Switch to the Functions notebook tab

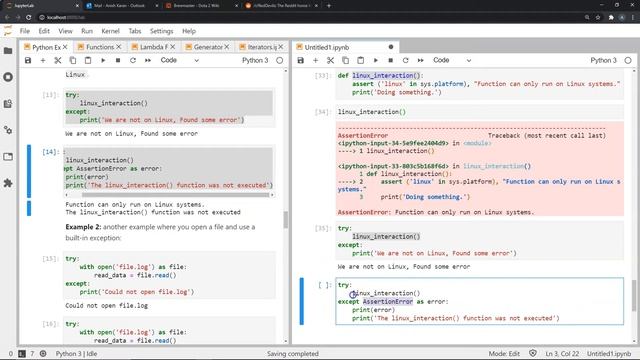pyautogui.click(x=100, y=47)
